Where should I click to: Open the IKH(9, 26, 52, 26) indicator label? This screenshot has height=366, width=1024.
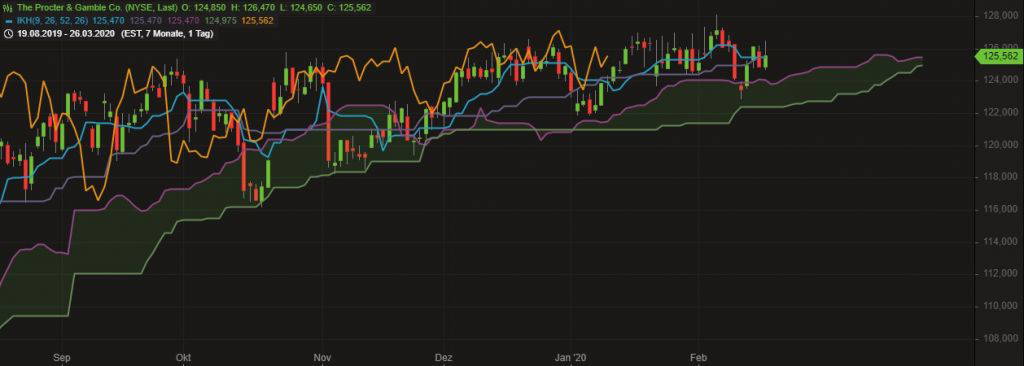tap(51, 21)
